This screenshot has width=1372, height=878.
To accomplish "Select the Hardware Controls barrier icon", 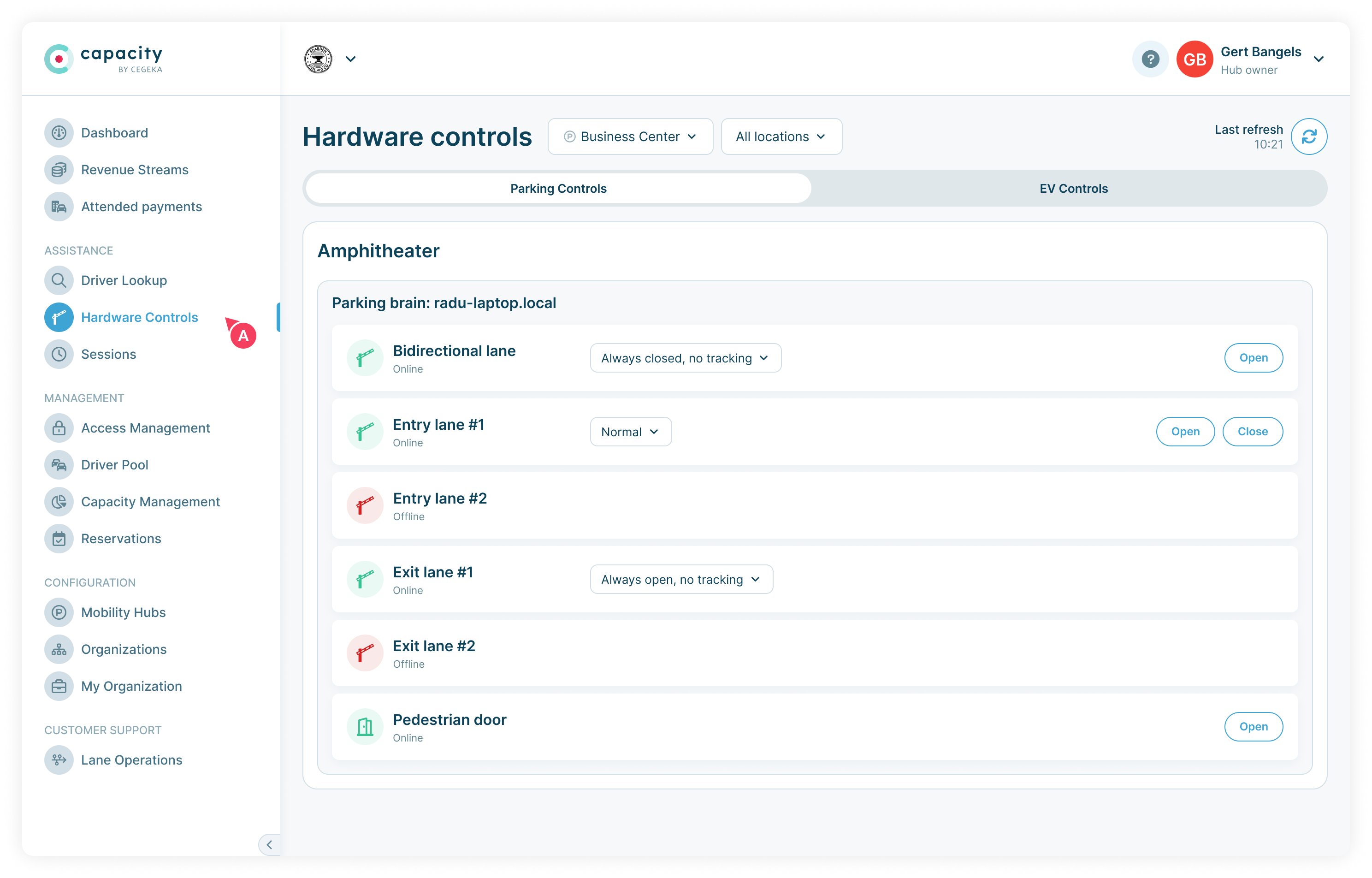I will tap(59, 317).
